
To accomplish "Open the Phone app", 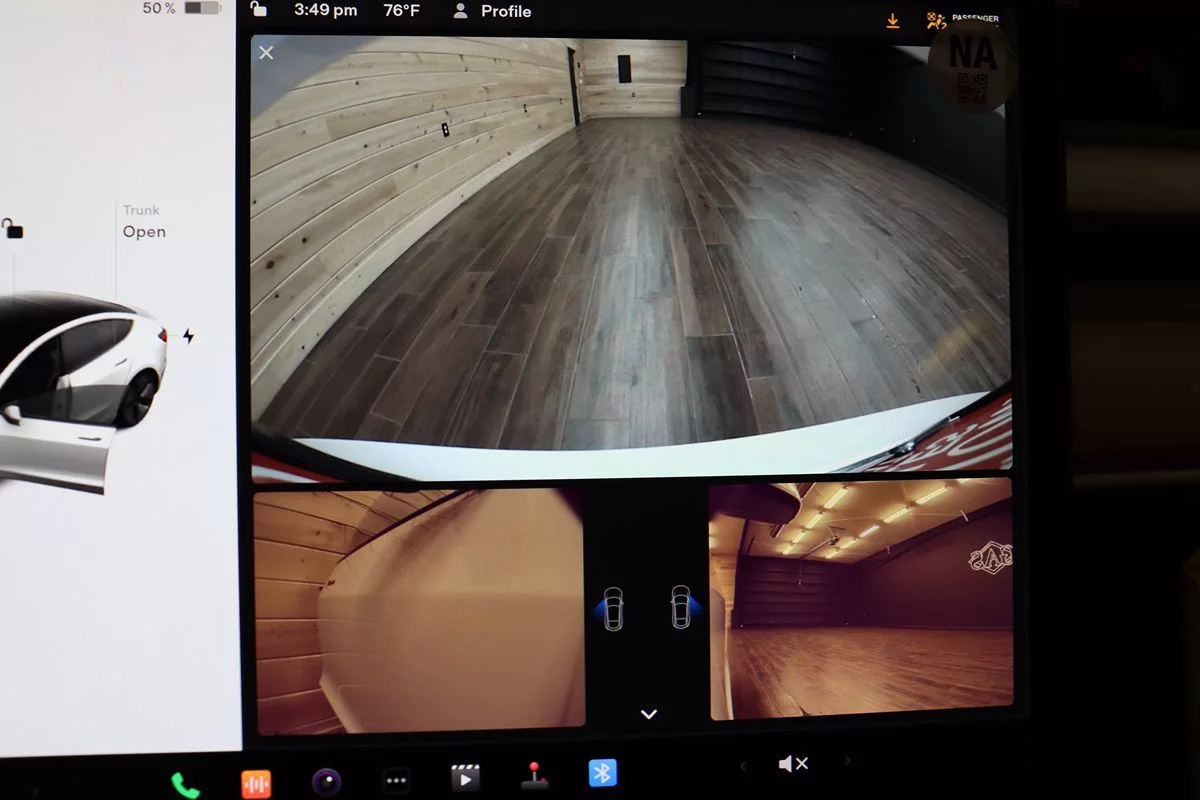I will point(184,784).
